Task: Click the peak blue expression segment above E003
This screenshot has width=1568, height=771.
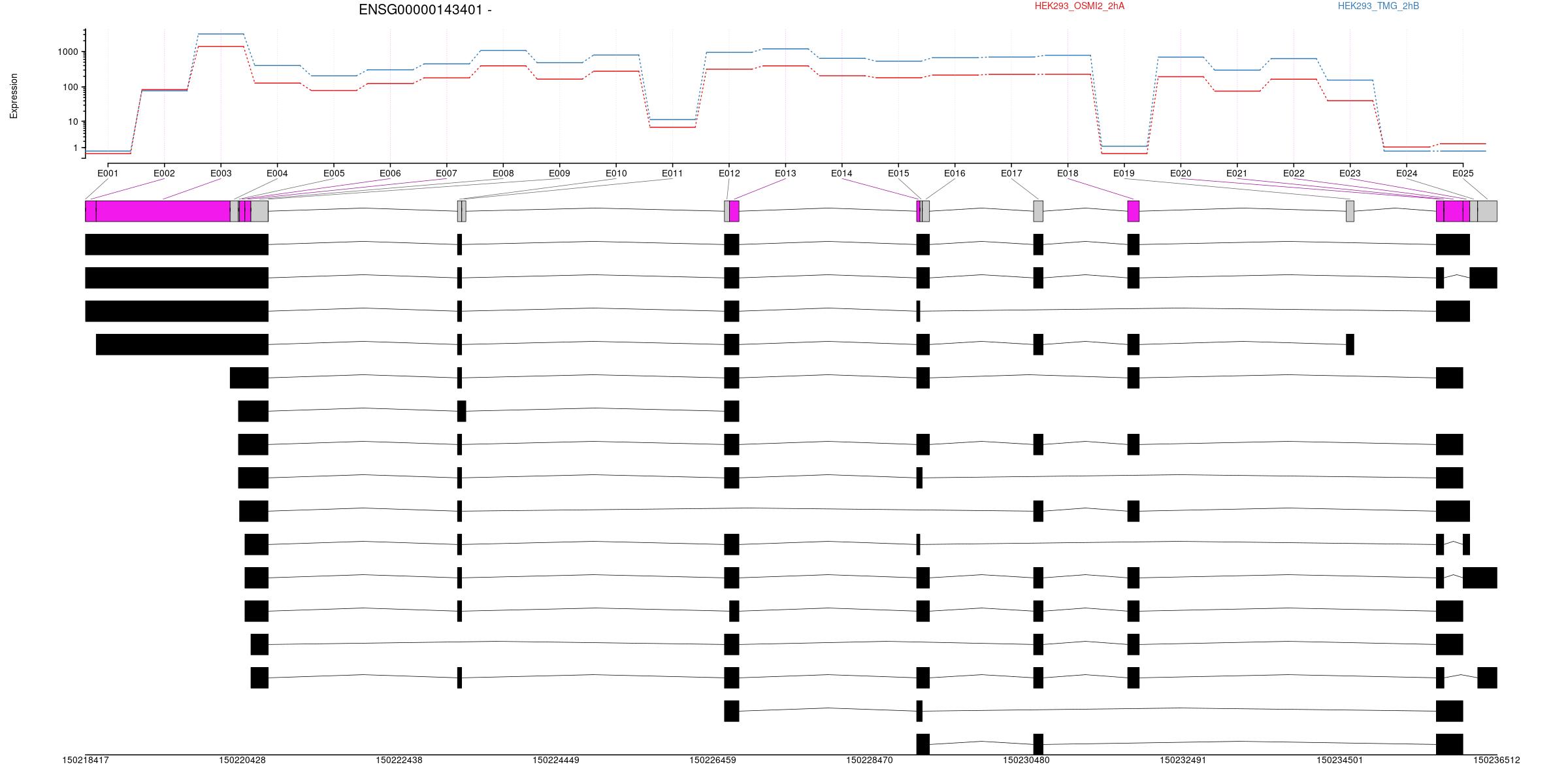Action: click(221, 34)
